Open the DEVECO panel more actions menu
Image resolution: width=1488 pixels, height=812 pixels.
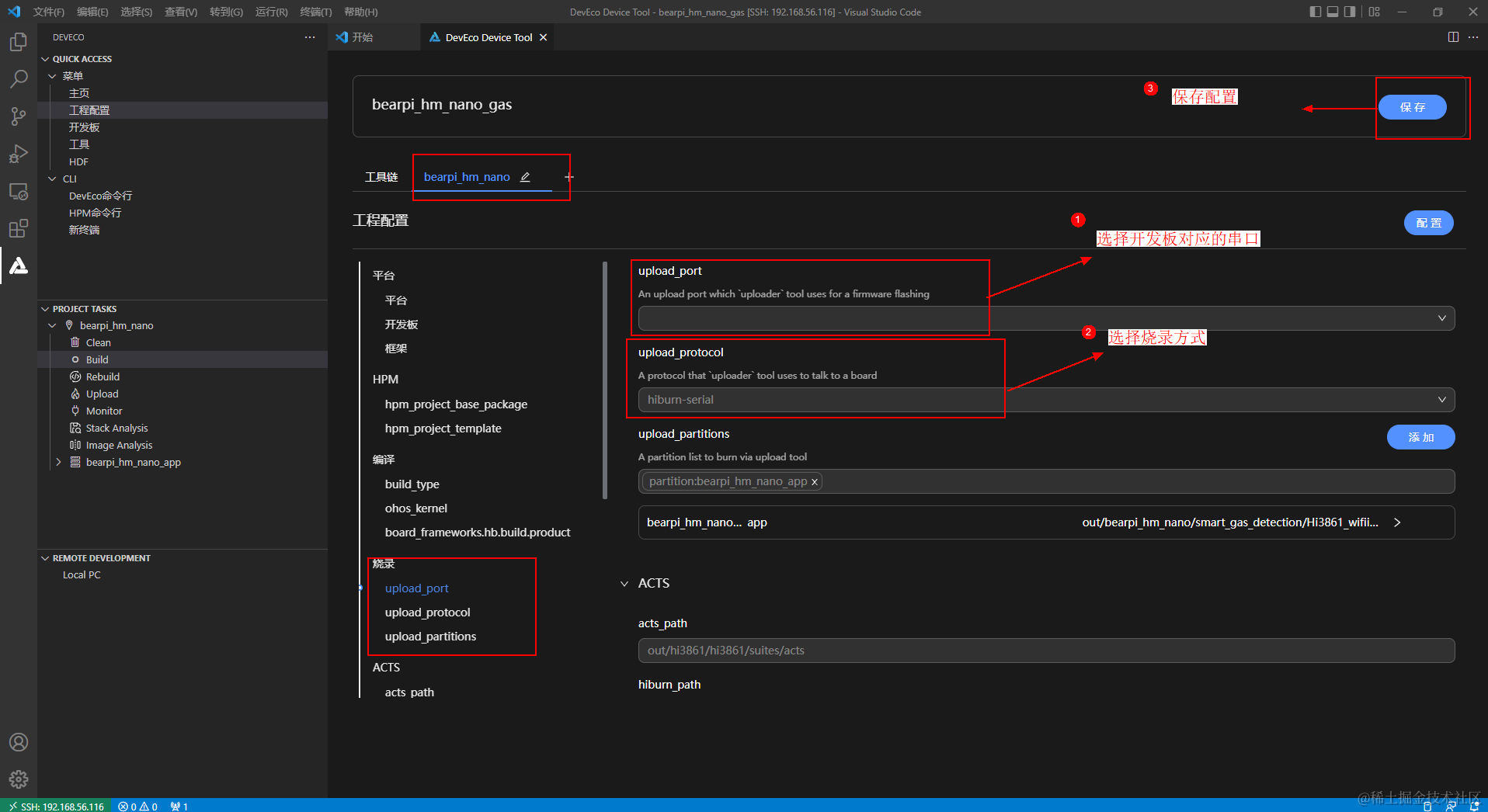310,37
